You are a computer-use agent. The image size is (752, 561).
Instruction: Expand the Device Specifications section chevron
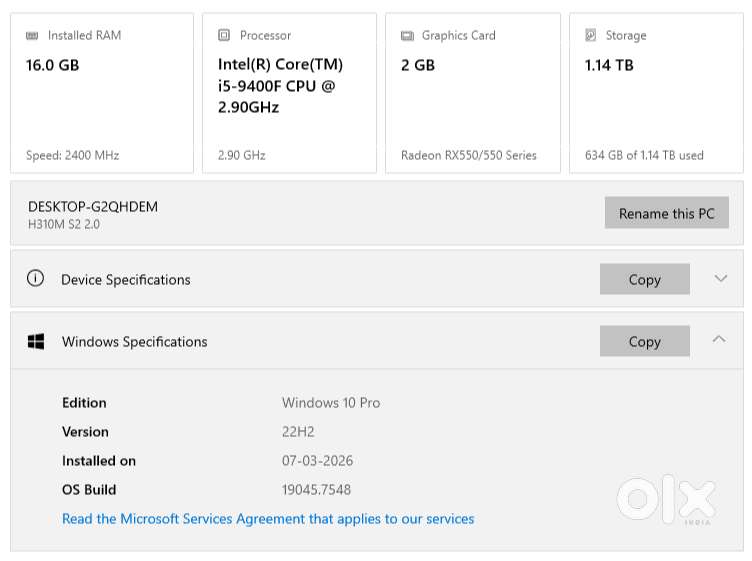720,279
